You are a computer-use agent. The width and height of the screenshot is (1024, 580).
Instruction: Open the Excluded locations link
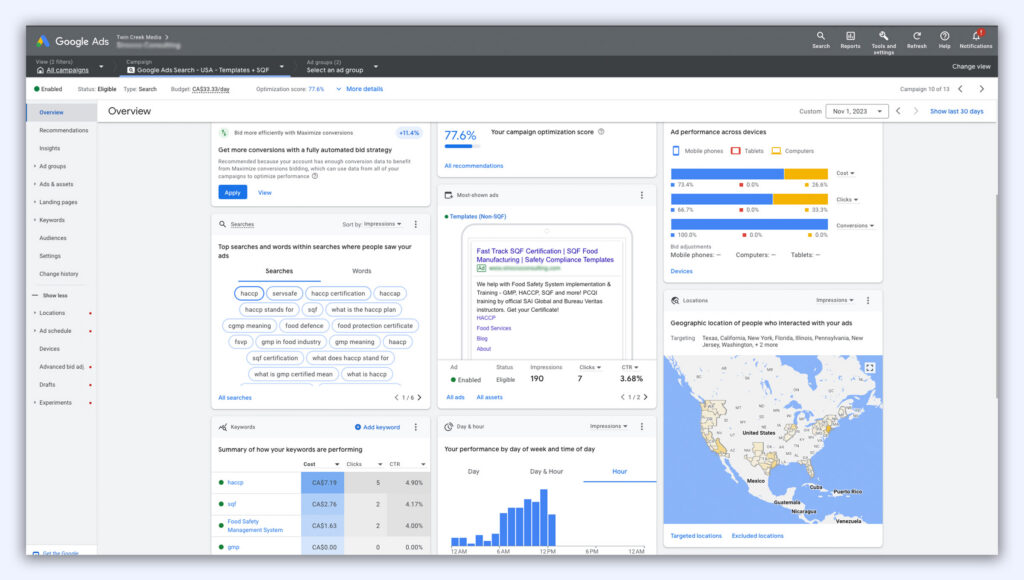(758, 536)
